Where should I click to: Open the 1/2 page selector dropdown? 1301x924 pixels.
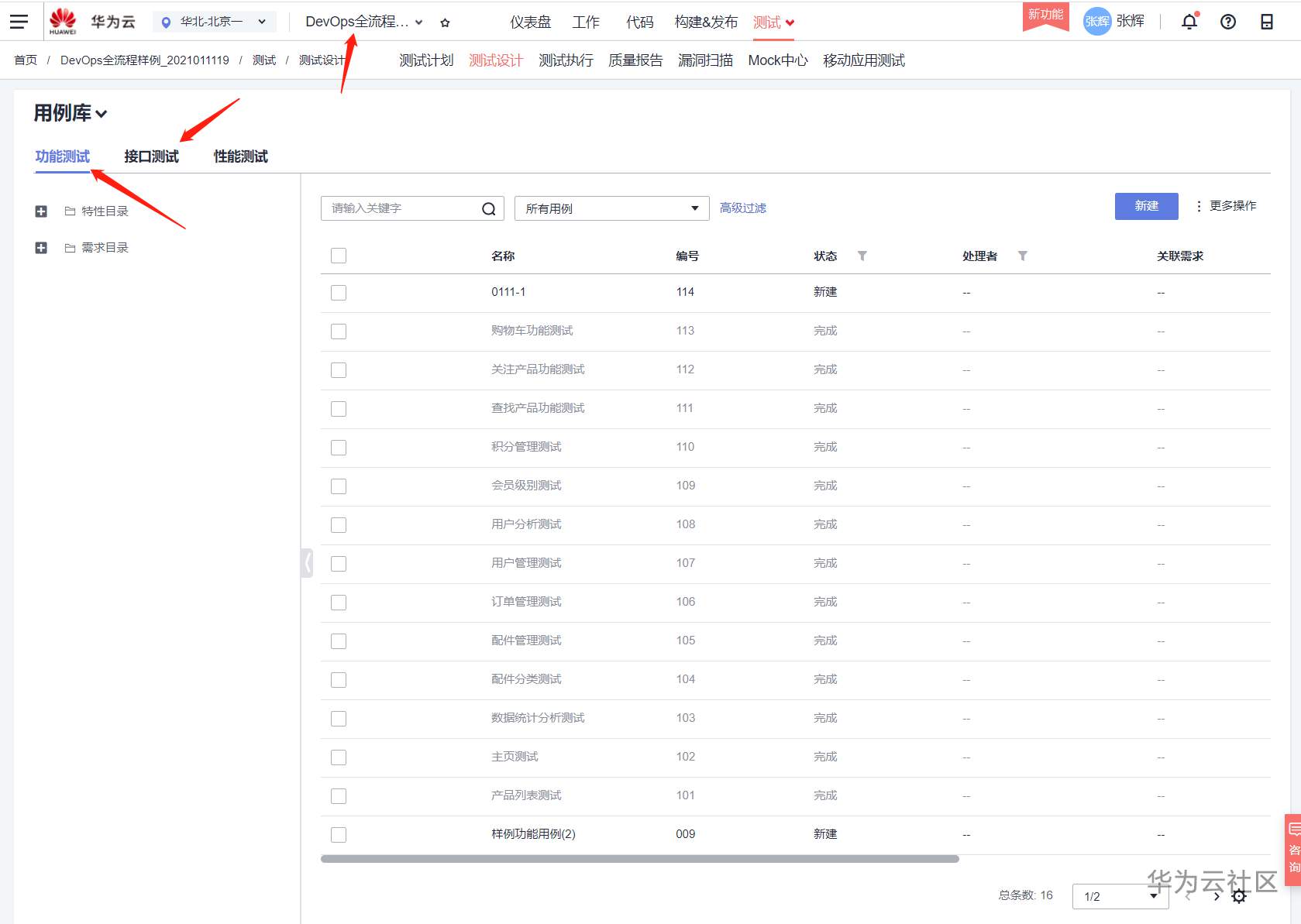(1120, 896)
